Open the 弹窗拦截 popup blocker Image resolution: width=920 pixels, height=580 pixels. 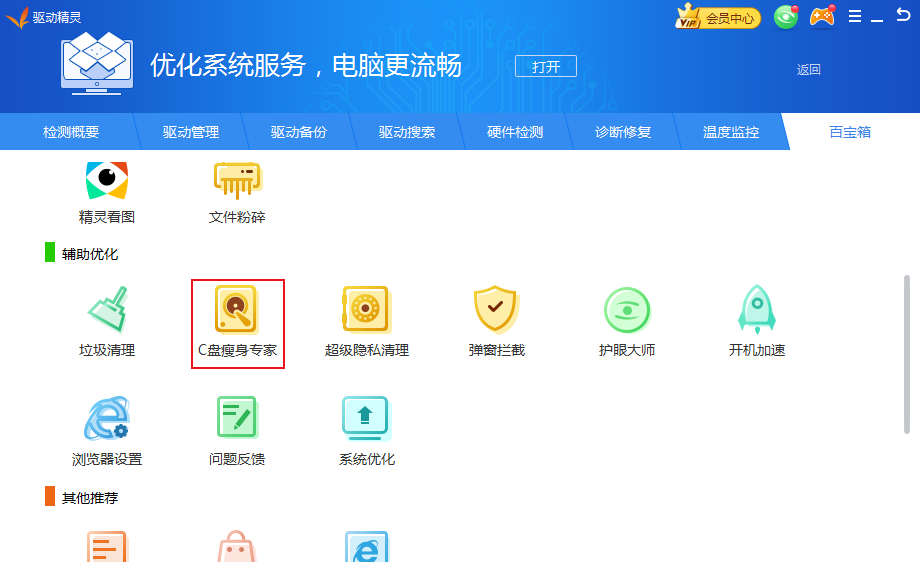click(x=496, y=310)
